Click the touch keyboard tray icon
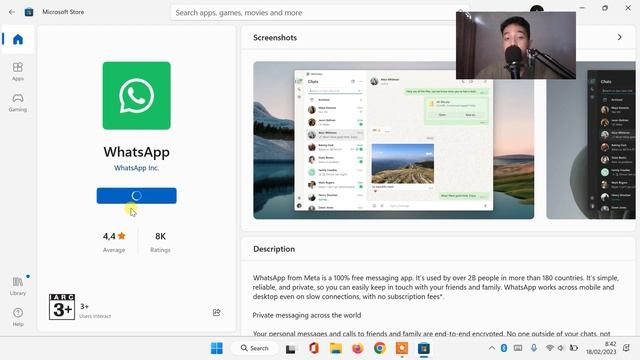 point(518,348)
